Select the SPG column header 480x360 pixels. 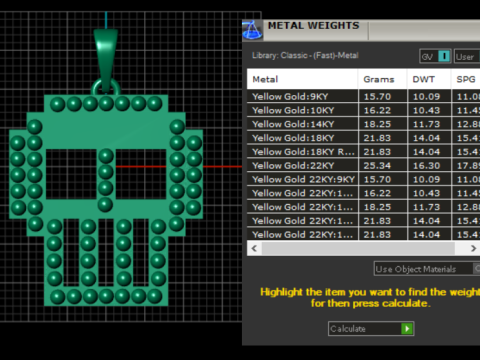(466, 79)
